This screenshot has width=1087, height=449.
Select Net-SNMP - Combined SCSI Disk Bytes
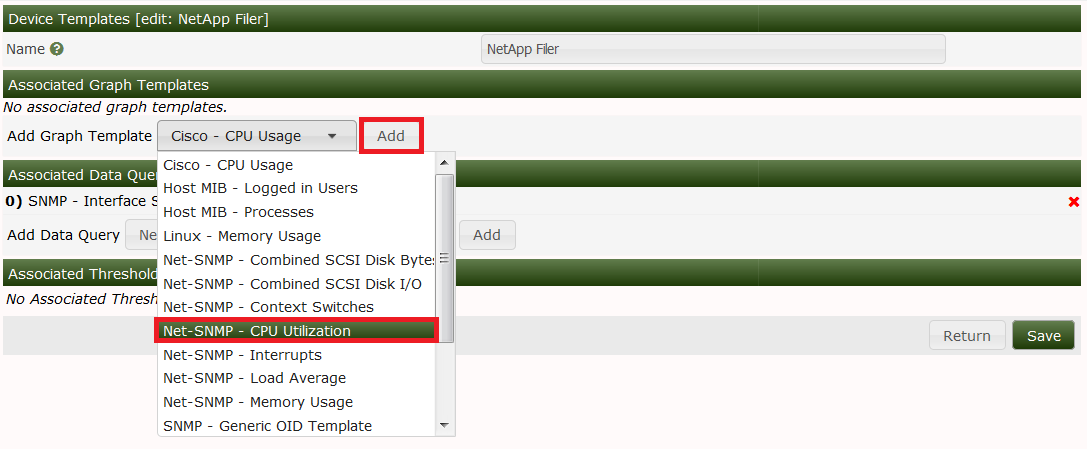pos(298,260)
